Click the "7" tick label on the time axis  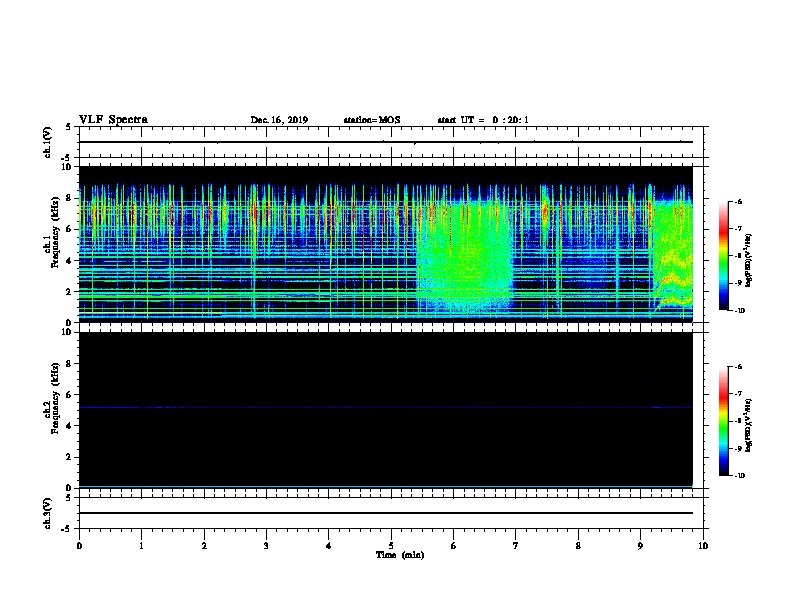point(515,545)
